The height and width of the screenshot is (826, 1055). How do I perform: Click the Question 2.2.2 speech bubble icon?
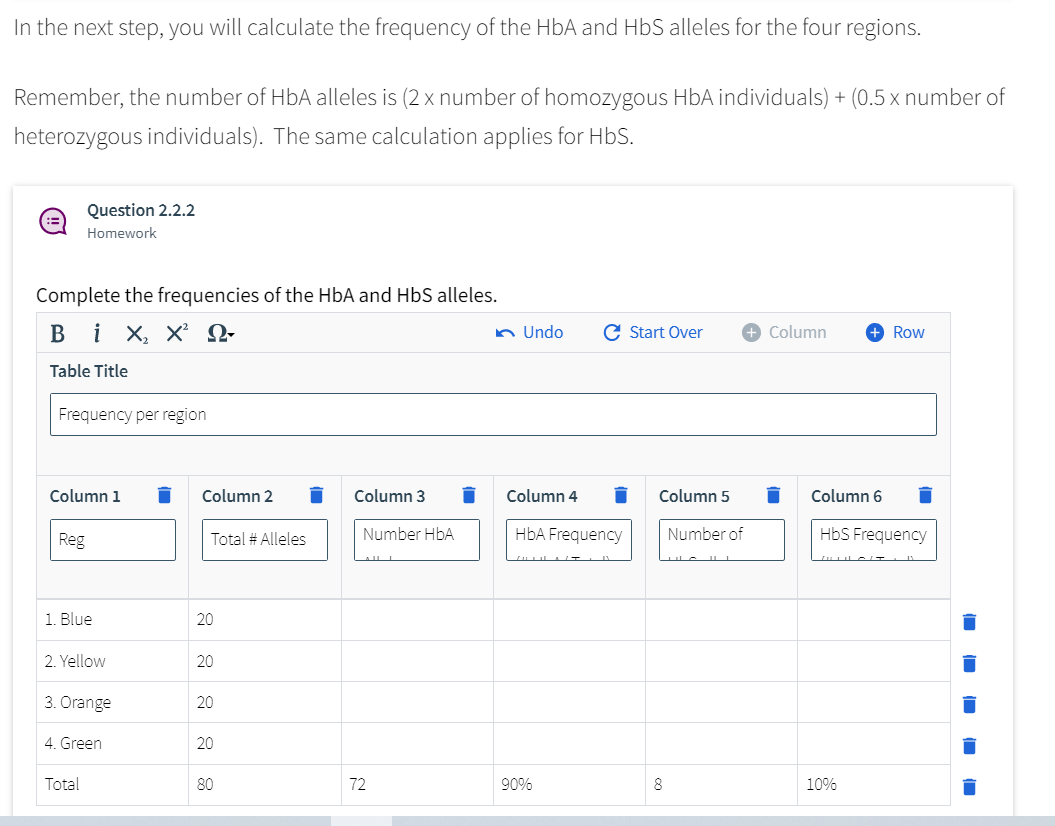click(x=52, y=220)
